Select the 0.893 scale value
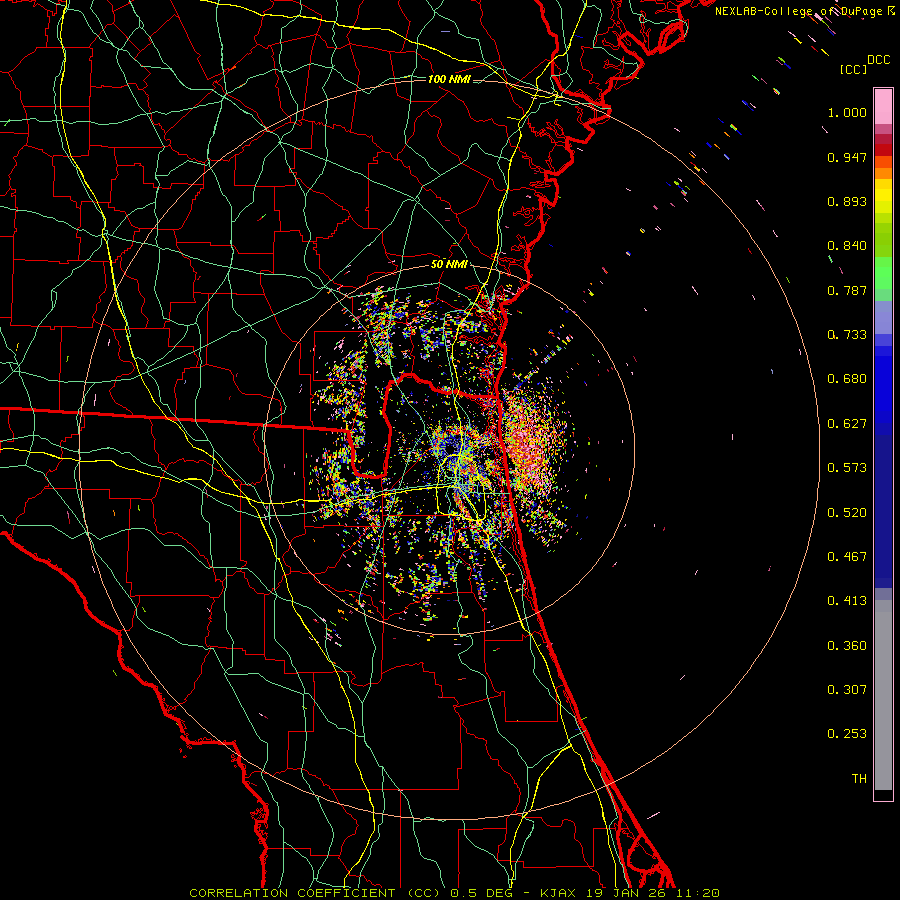The image size is (900, 900). pyautogui.click(x=847, y=201)
